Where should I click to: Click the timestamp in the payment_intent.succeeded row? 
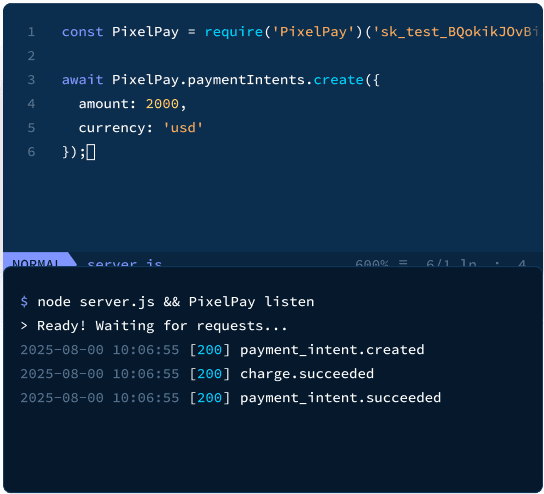(x=100, y=398)
